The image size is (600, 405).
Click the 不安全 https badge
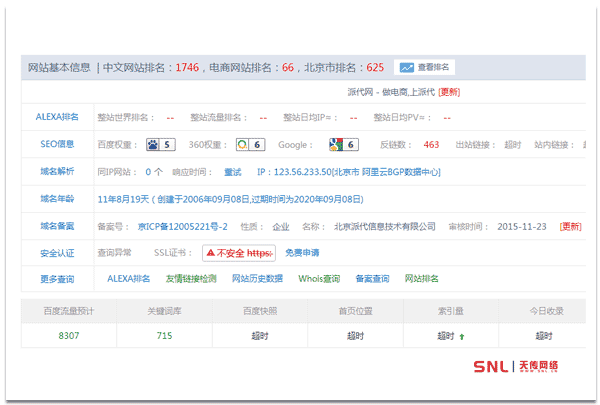pos(239,253)
